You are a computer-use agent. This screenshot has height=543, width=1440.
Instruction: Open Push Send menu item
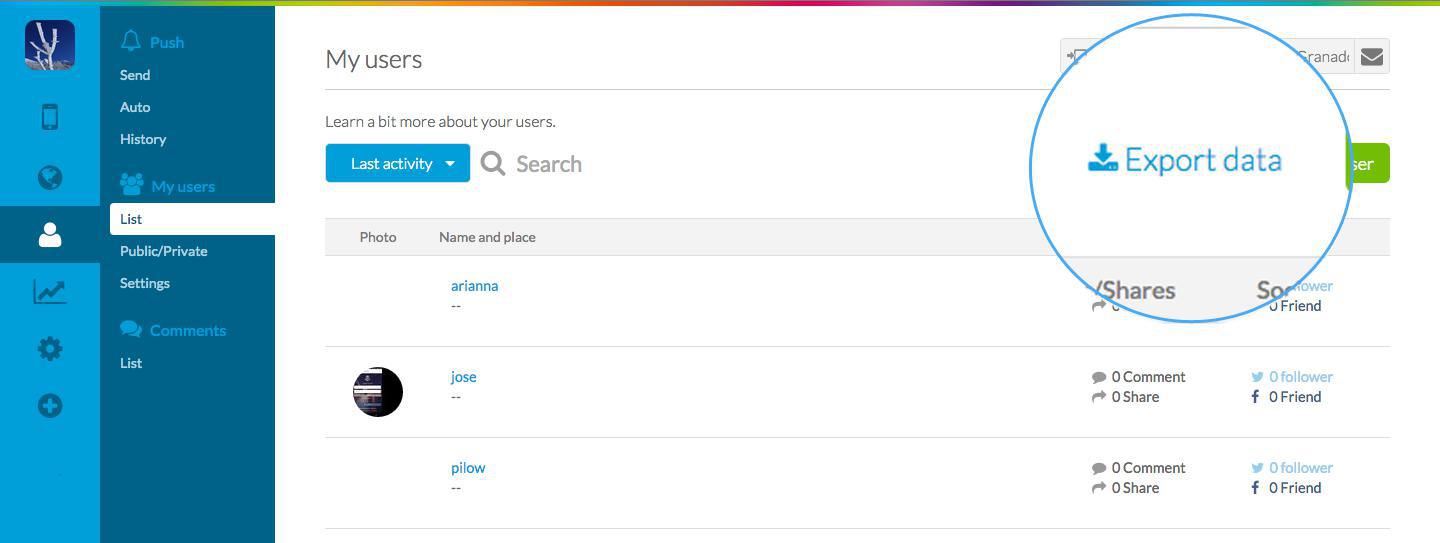pyautogui.click(x=135, y=75)
